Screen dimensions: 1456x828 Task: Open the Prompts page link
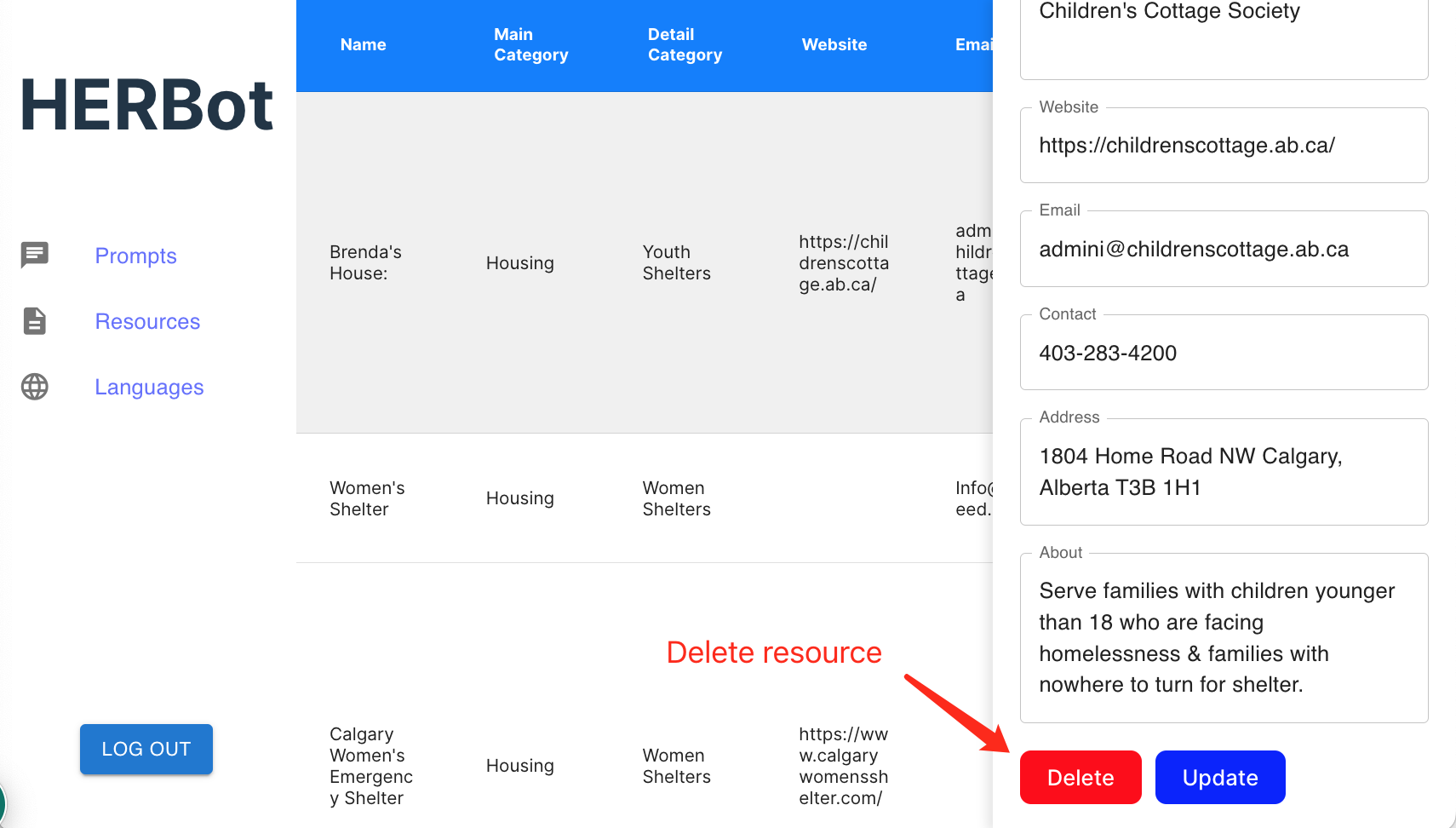click(x=135, y=256)
